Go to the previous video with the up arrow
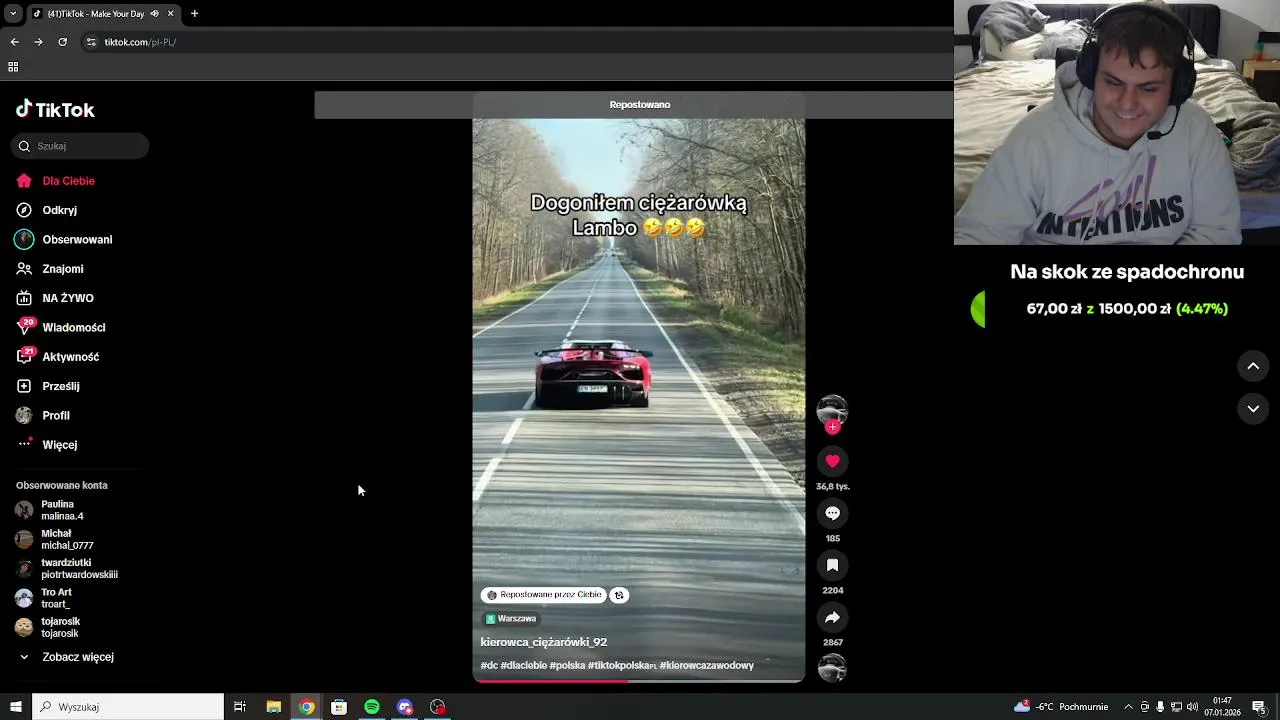 1253,366
